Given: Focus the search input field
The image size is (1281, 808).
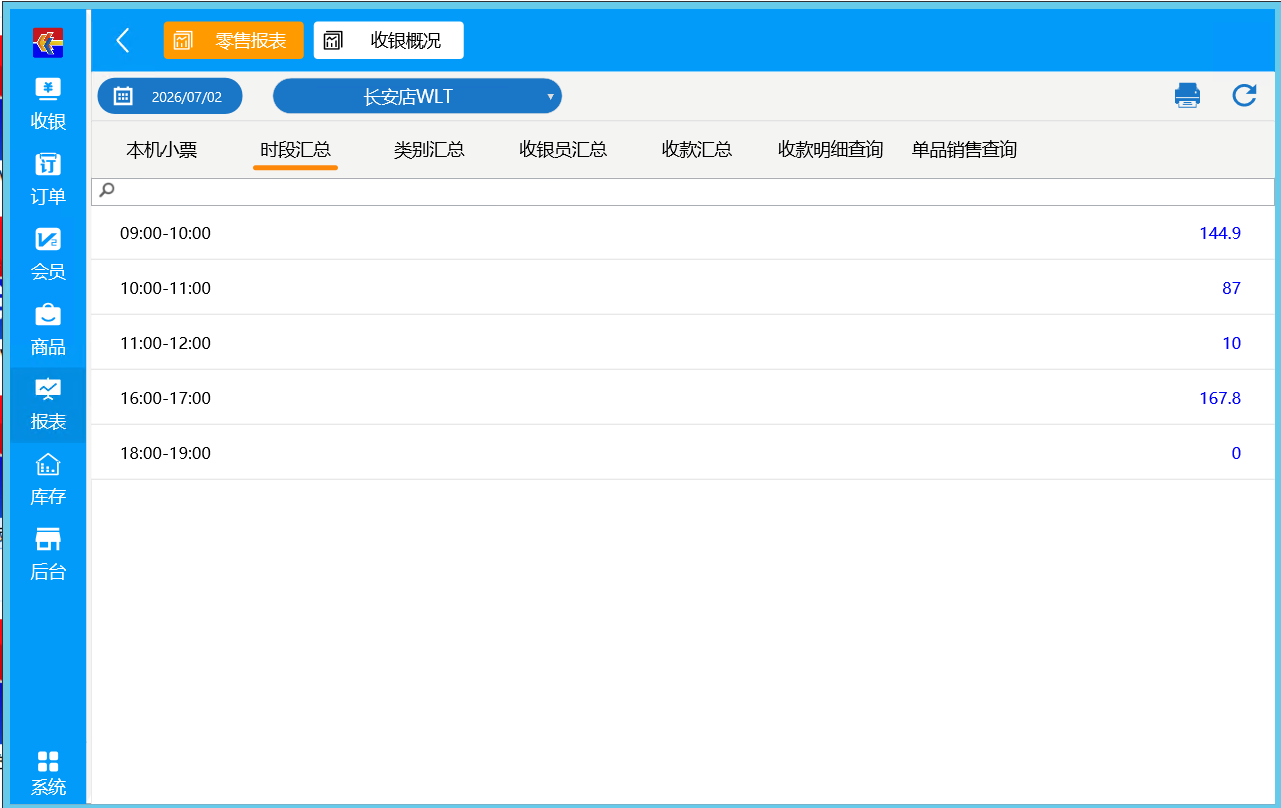Looking at the screenshot, I should (683, 192).
